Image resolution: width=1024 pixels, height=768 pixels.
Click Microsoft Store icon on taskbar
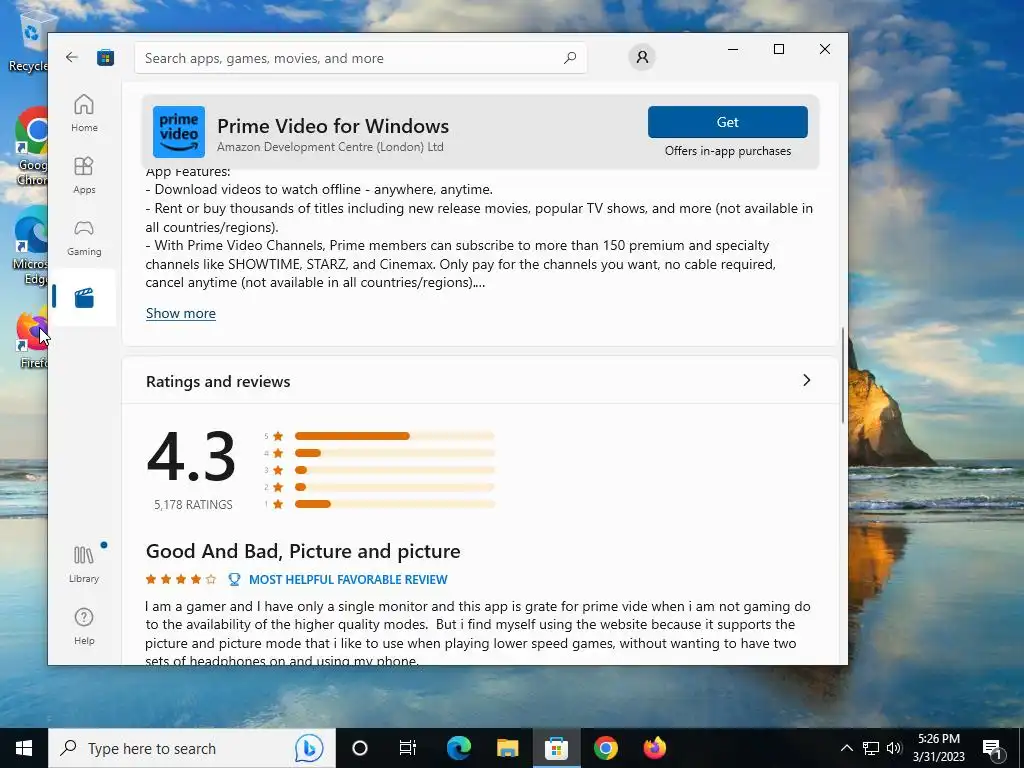556,748
